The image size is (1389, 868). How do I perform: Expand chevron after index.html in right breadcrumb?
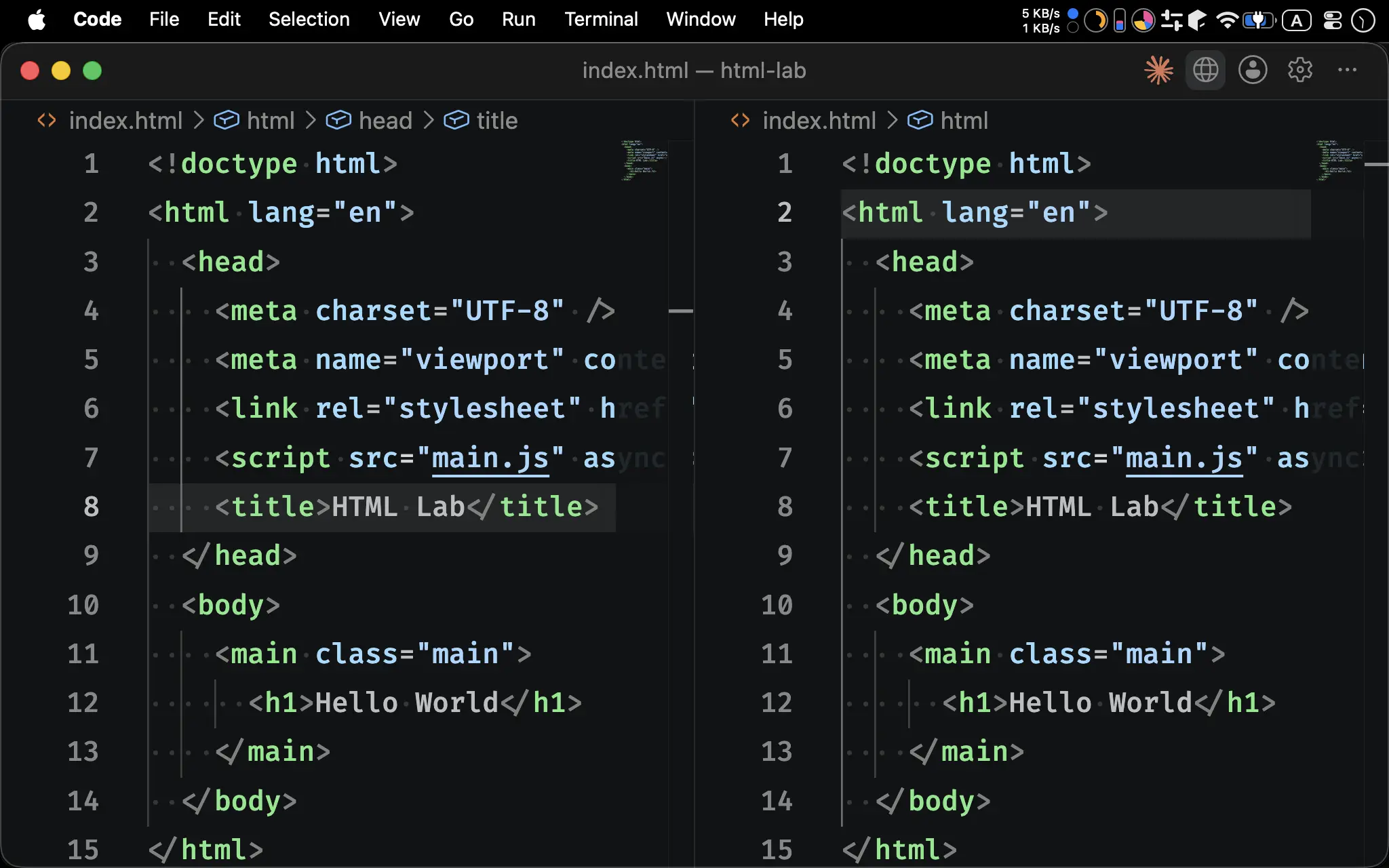tap(893, 121)
